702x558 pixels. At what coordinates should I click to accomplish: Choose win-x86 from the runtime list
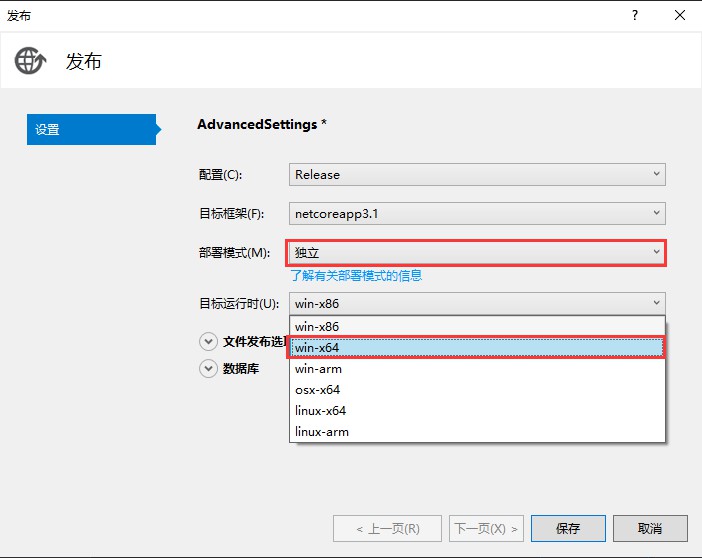click(477, 326)
